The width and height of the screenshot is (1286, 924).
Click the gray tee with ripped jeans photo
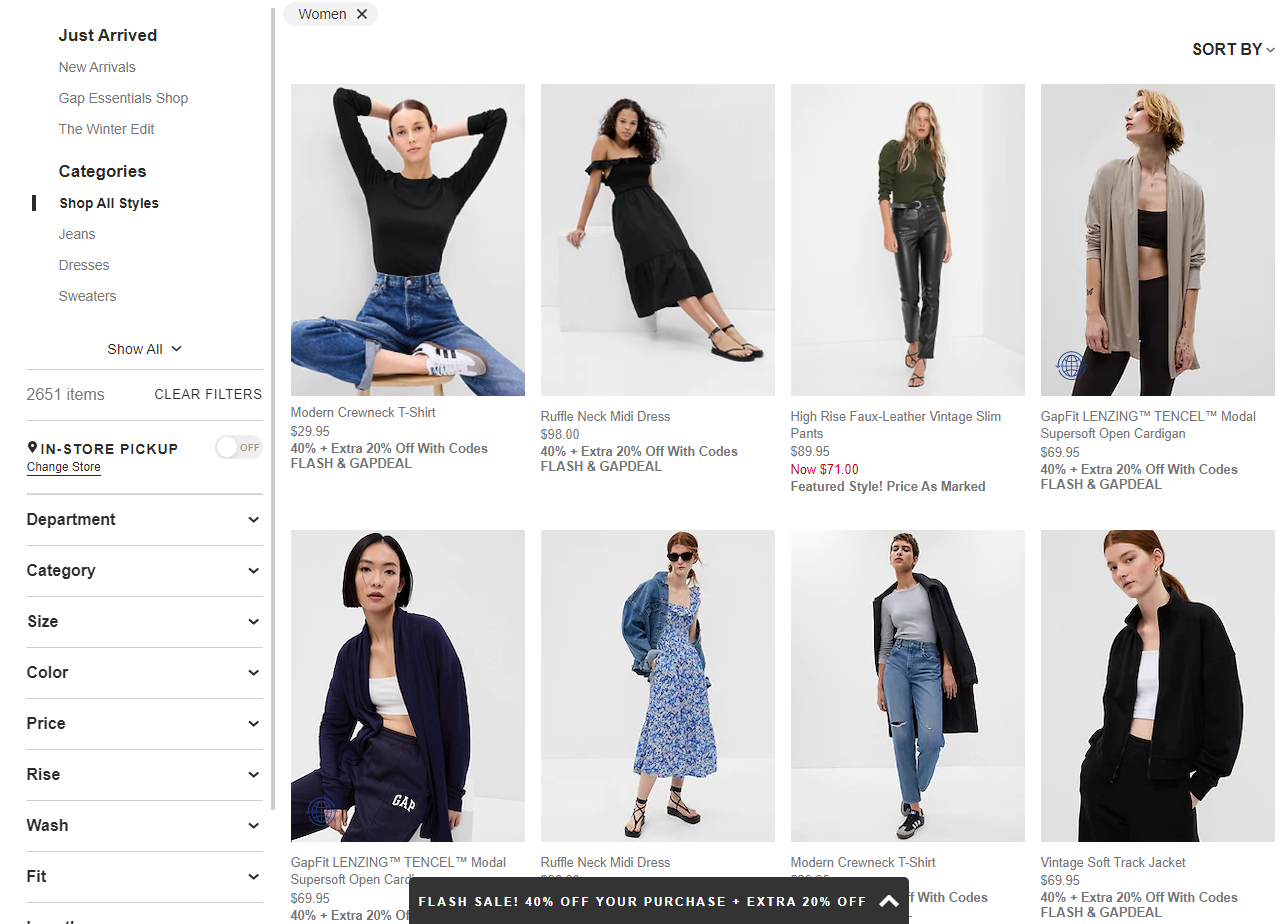tap(908, 686)
